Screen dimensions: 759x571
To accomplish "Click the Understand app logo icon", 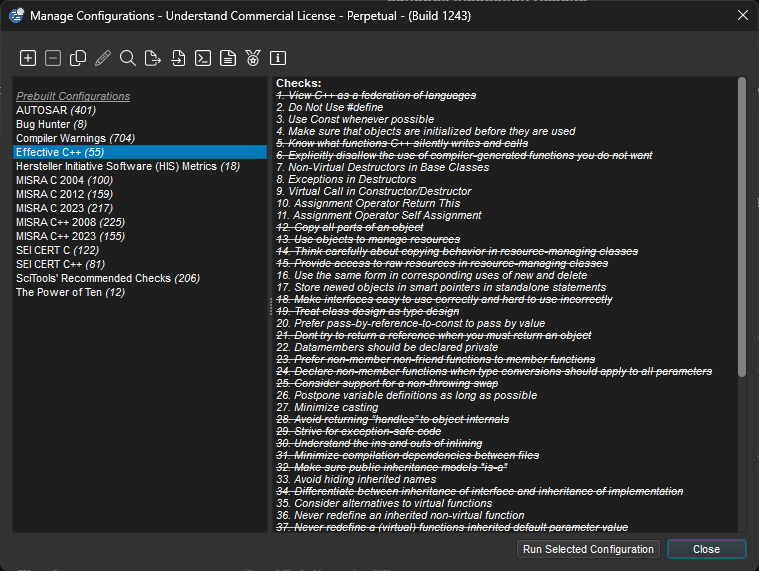I will pyautogui.click(x=16, y=15).
